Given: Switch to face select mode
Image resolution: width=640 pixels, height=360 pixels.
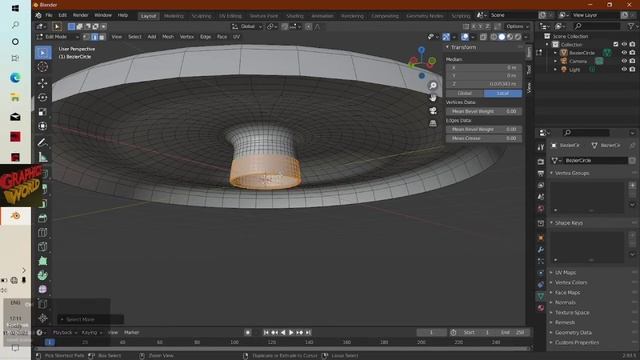Looking at the screenshot, I should [x=102, y=37].
